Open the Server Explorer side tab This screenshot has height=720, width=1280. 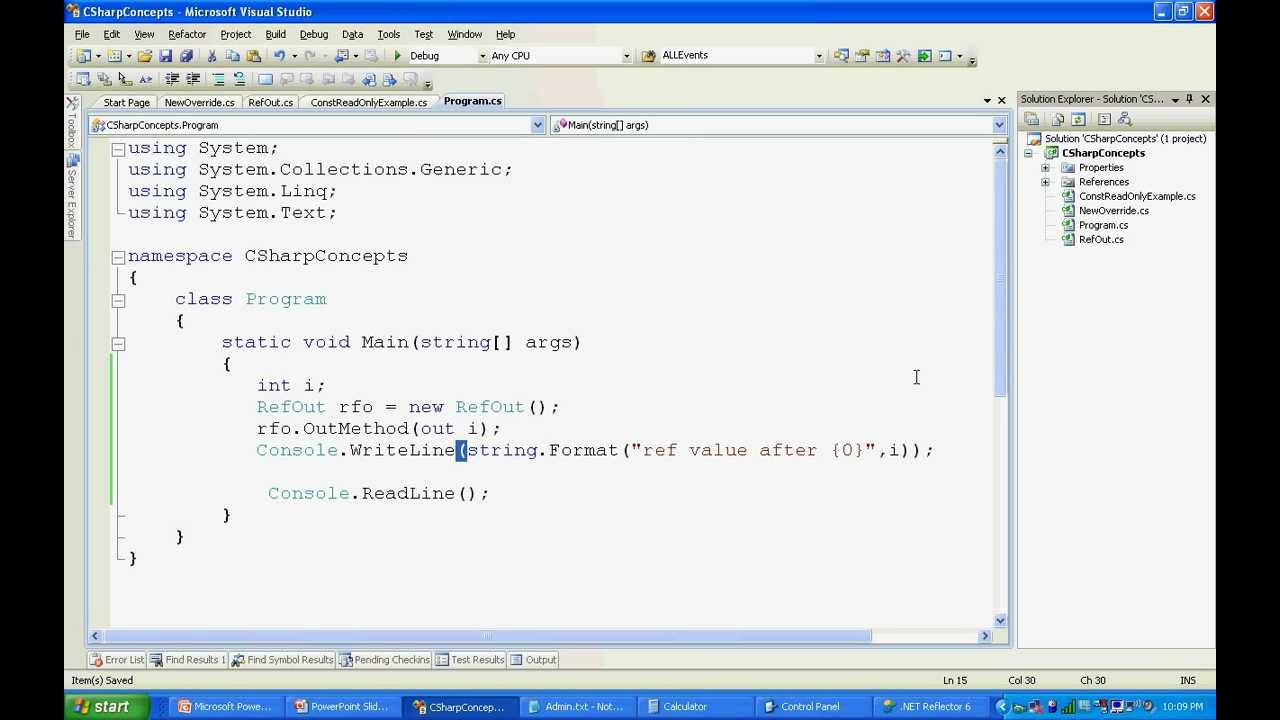click(72, 196)
